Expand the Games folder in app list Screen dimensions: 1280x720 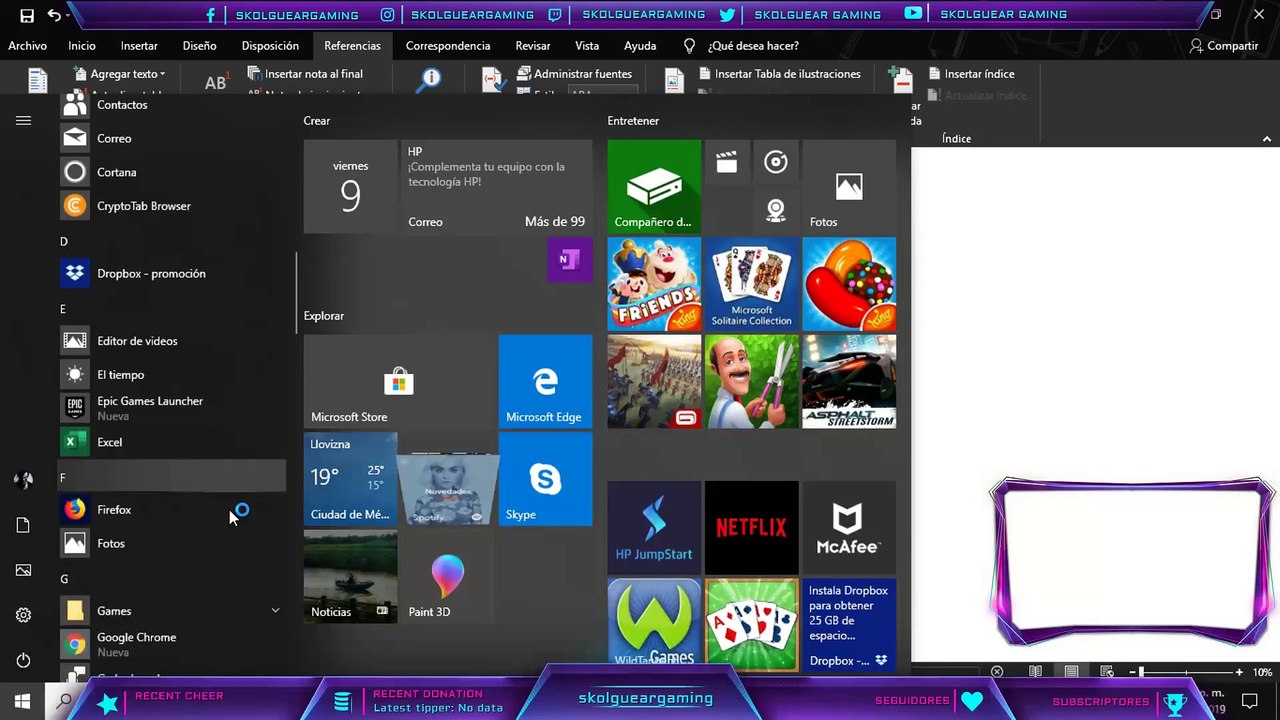coord(172,611)
